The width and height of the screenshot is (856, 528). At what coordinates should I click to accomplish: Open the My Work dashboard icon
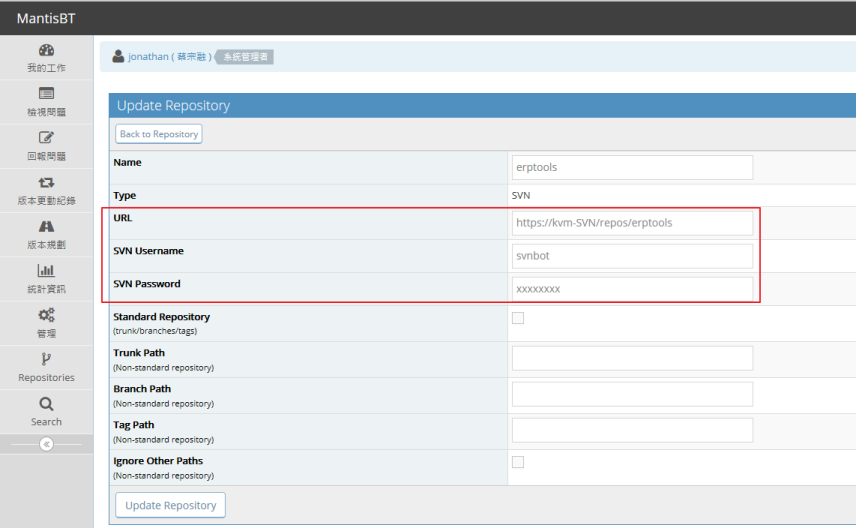(x=46, y=50)
